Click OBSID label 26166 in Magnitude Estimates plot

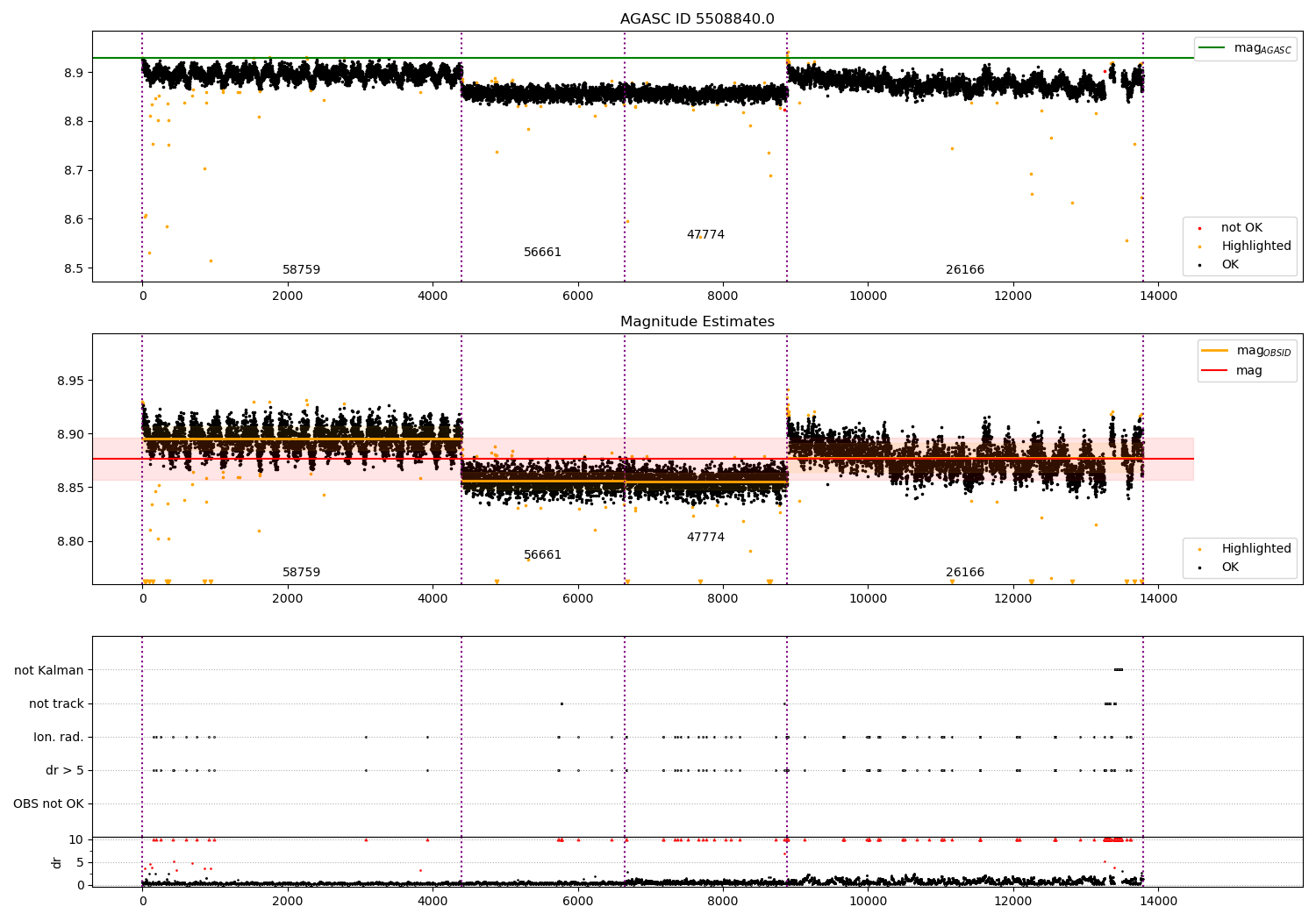[x=965, y=573]
